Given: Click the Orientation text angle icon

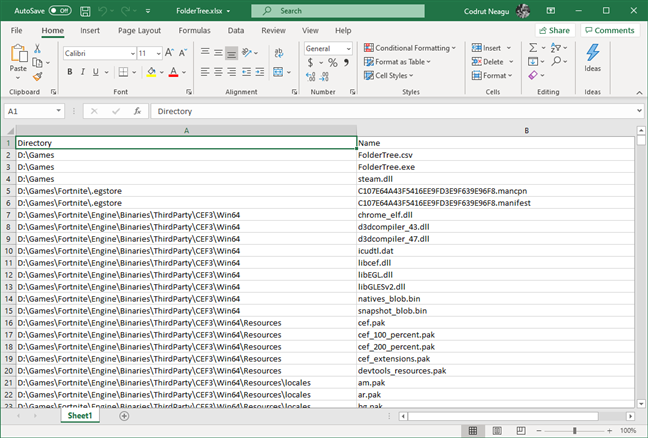Looking at the screenshot, I should pyautogui.click(x=247, y=52).
